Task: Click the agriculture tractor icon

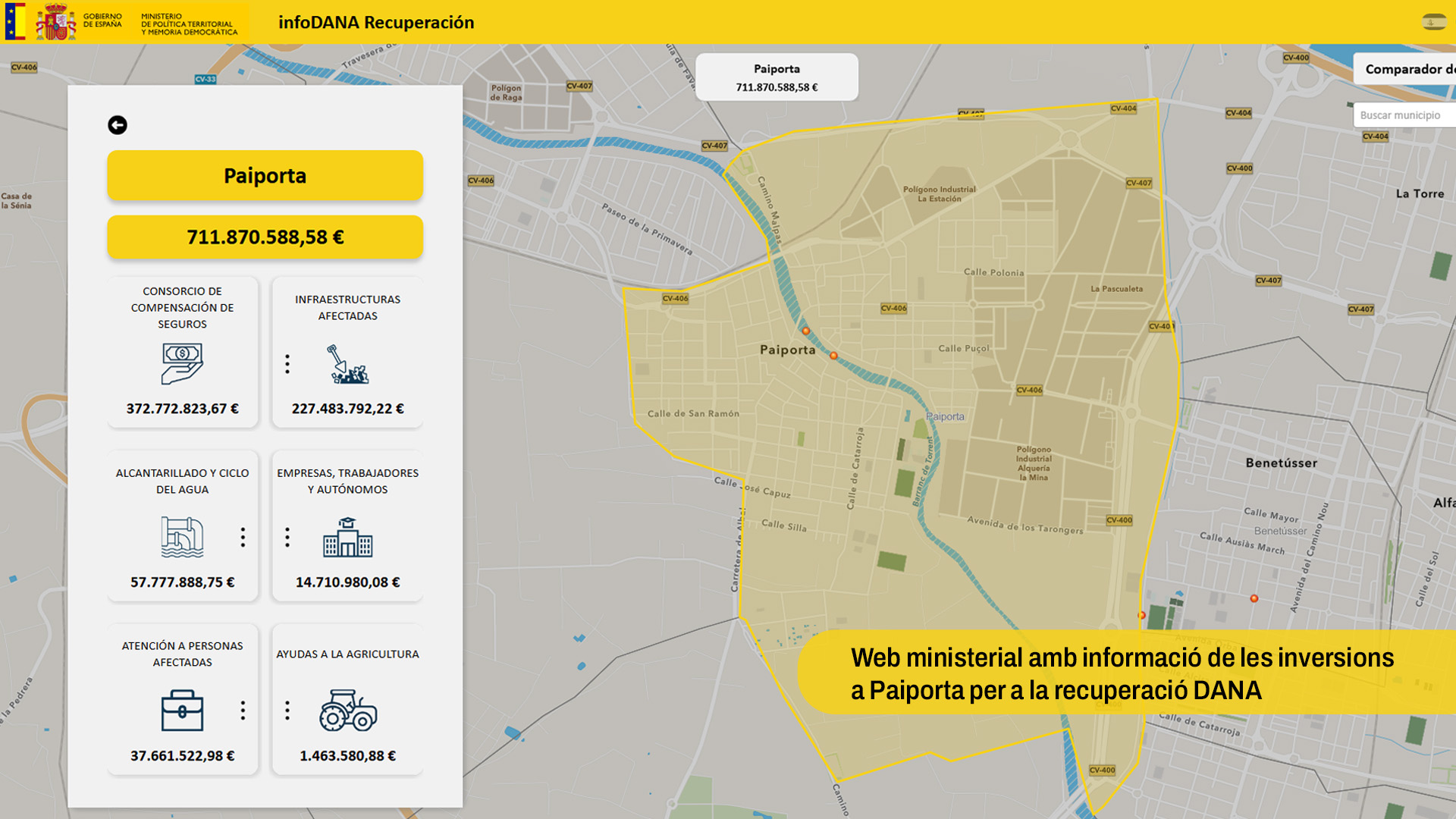Action: [x=347, y=711]
